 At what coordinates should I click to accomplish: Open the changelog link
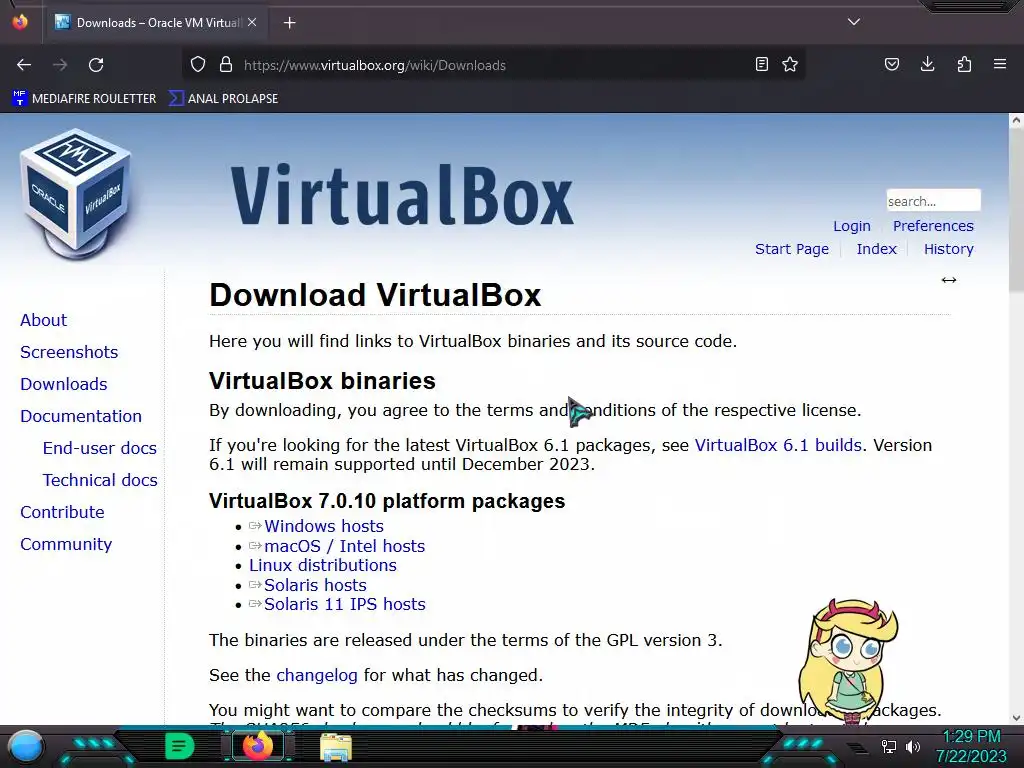[x=317, y=675]
